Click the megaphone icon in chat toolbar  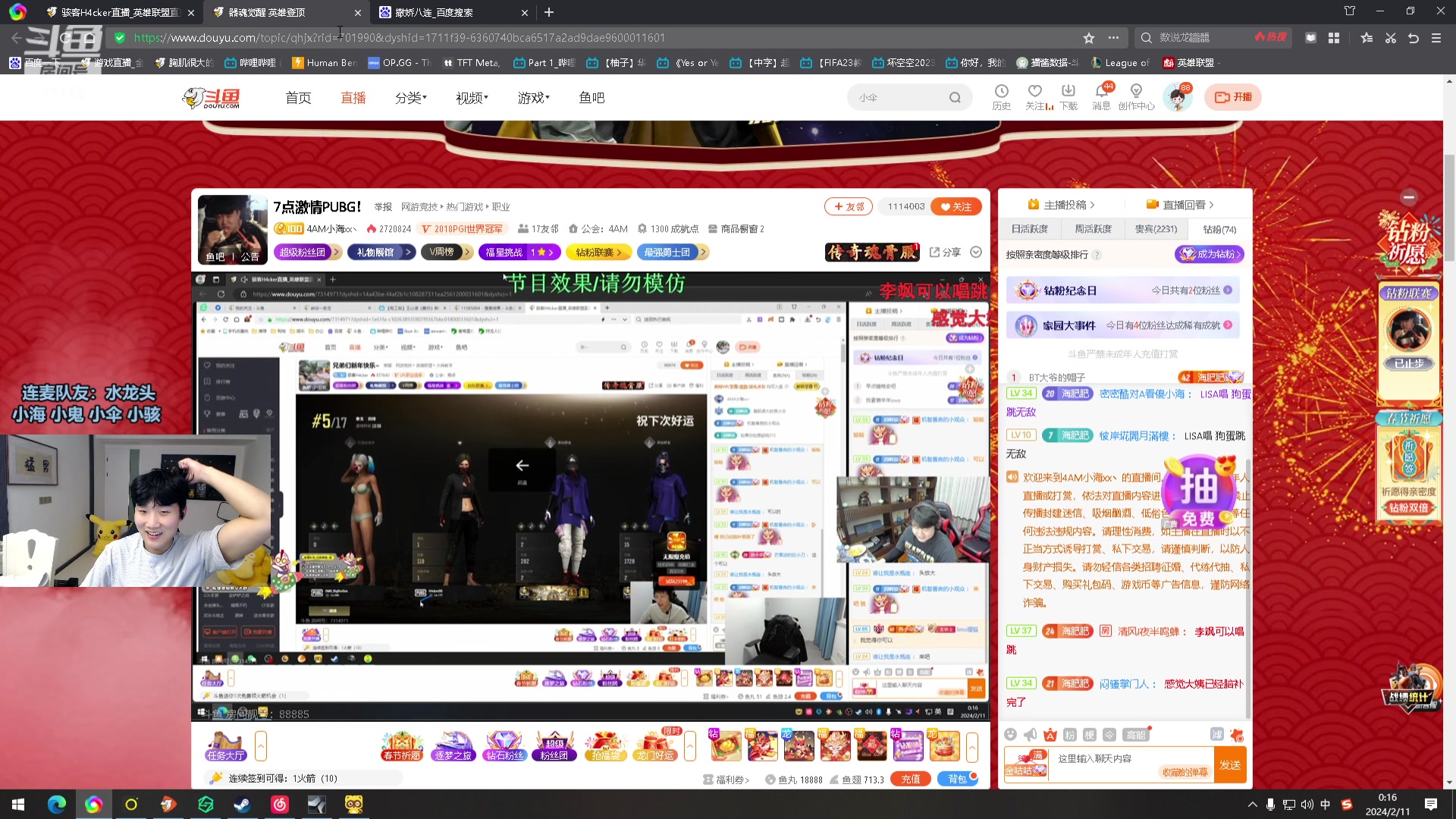click(x=1030, y=734)
